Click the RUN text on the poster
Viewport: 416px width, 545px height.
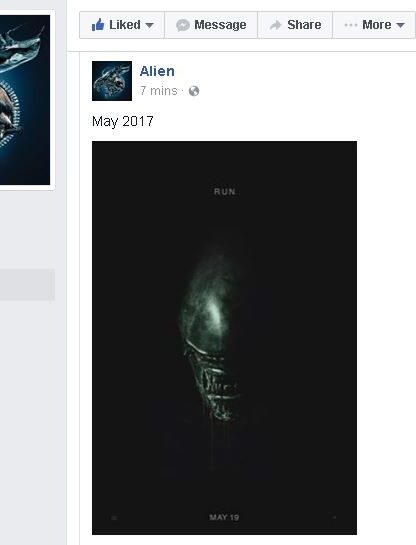pos(225,192)
